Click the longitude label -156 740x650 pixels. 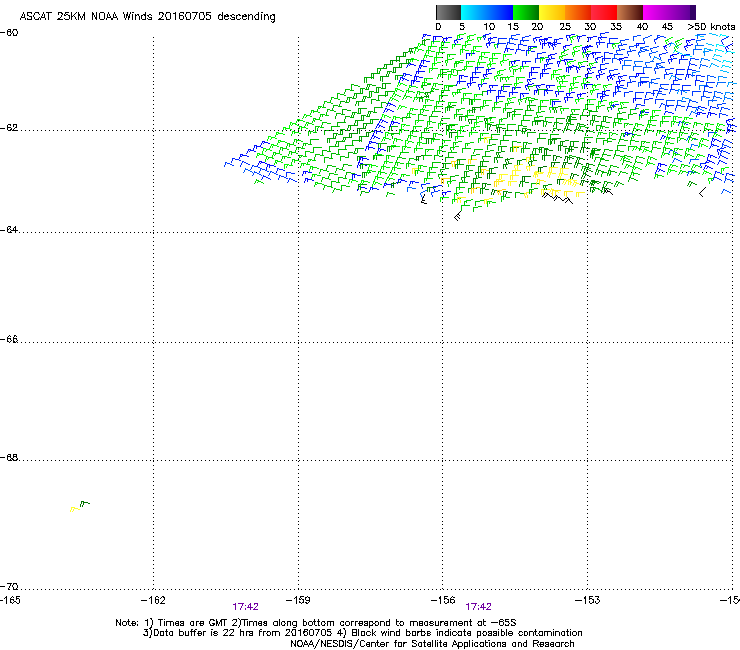443,600
